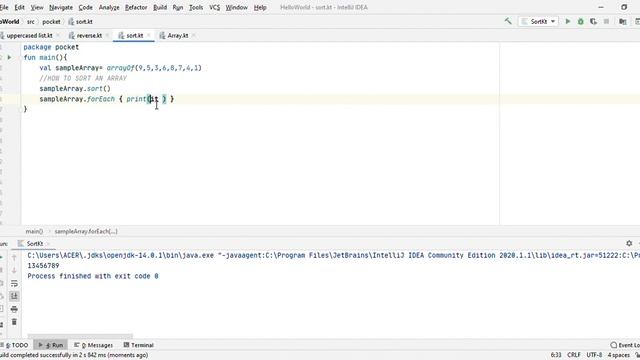
Task: Open the VCS menu
Action: 214,7
